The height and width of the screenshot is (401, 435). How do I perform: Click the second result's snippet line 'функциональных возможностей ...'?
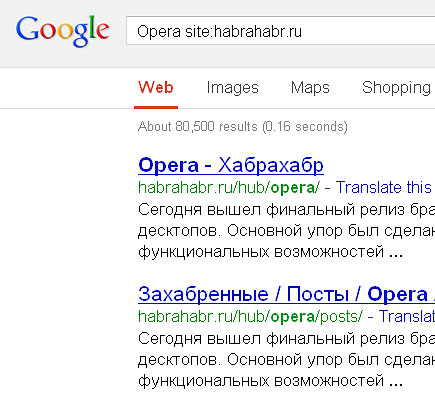(x=271, y=380)
